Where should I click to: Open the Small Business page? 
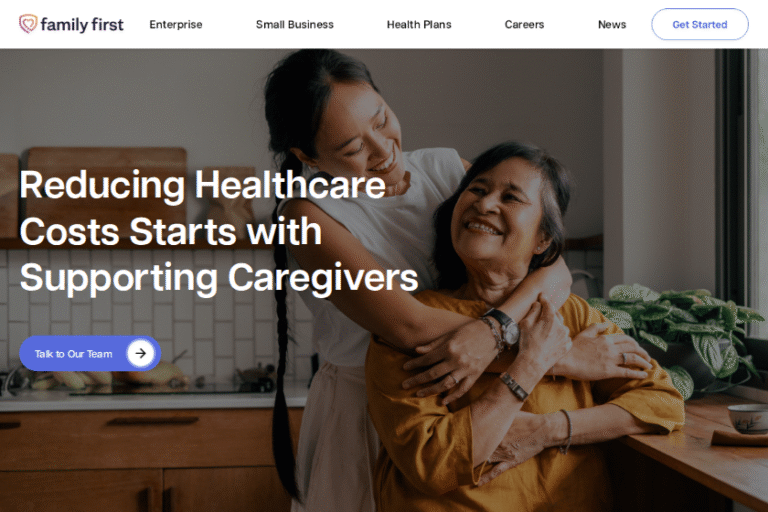click(x=294, y=24)
